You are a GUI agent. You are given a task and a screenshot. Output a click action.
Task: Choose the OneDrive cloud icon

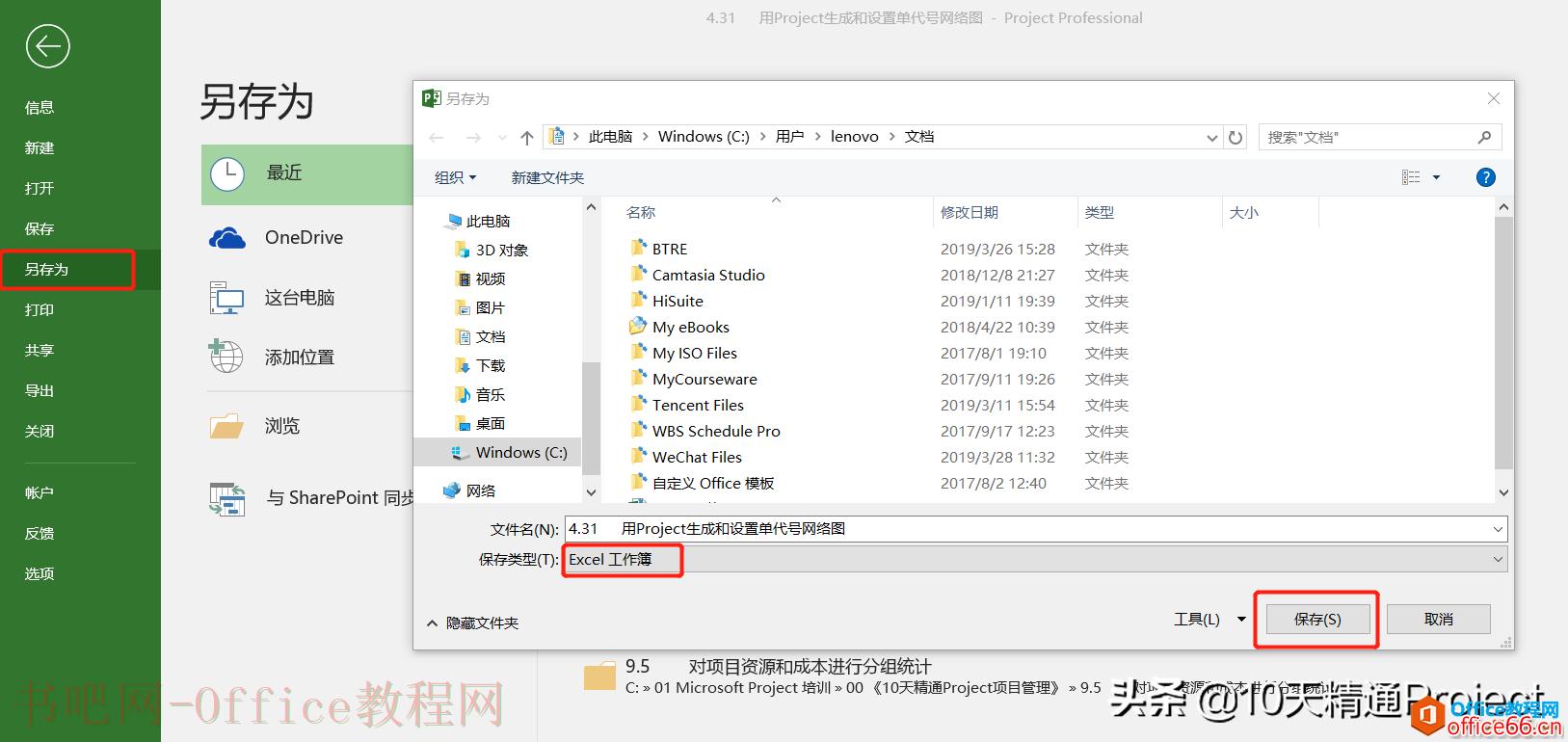pyautogui.click(x=227, y=238)
